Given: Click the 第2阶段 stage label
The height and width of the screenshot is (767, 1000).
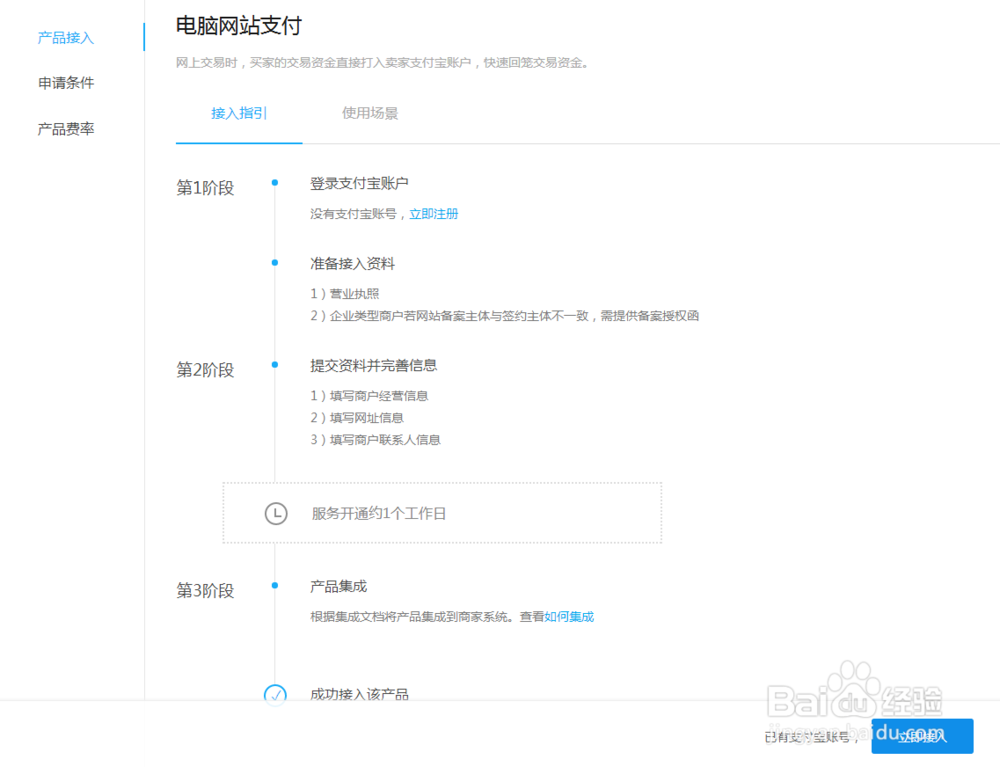Looking at the screenshot, I should coord(203,369).
